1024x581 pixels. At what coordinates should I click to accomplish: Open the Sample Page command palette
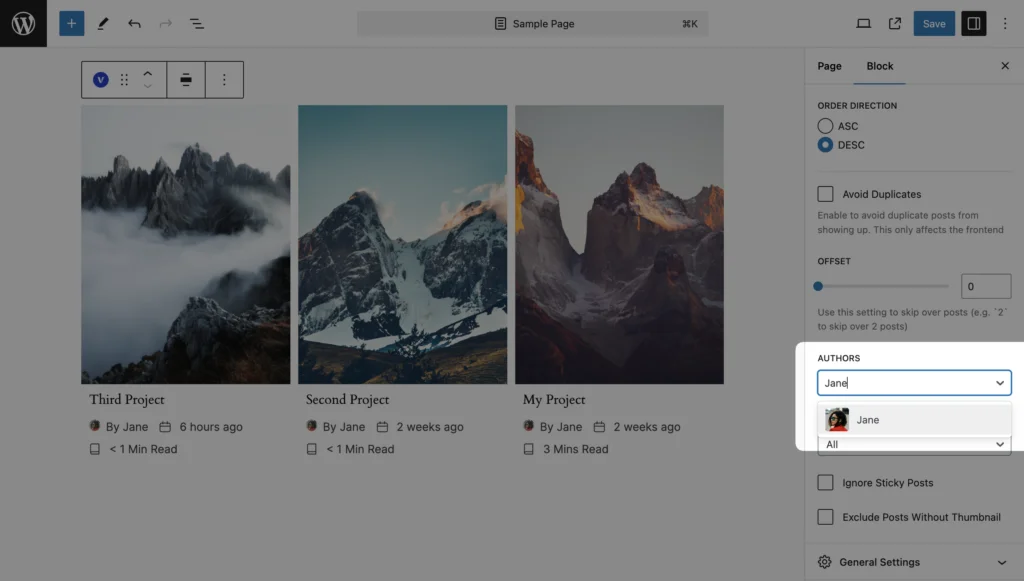(532, 24)
